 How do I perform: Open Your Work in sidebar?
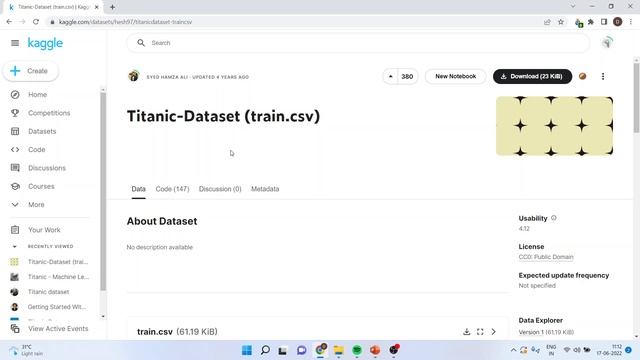(44, 230)
